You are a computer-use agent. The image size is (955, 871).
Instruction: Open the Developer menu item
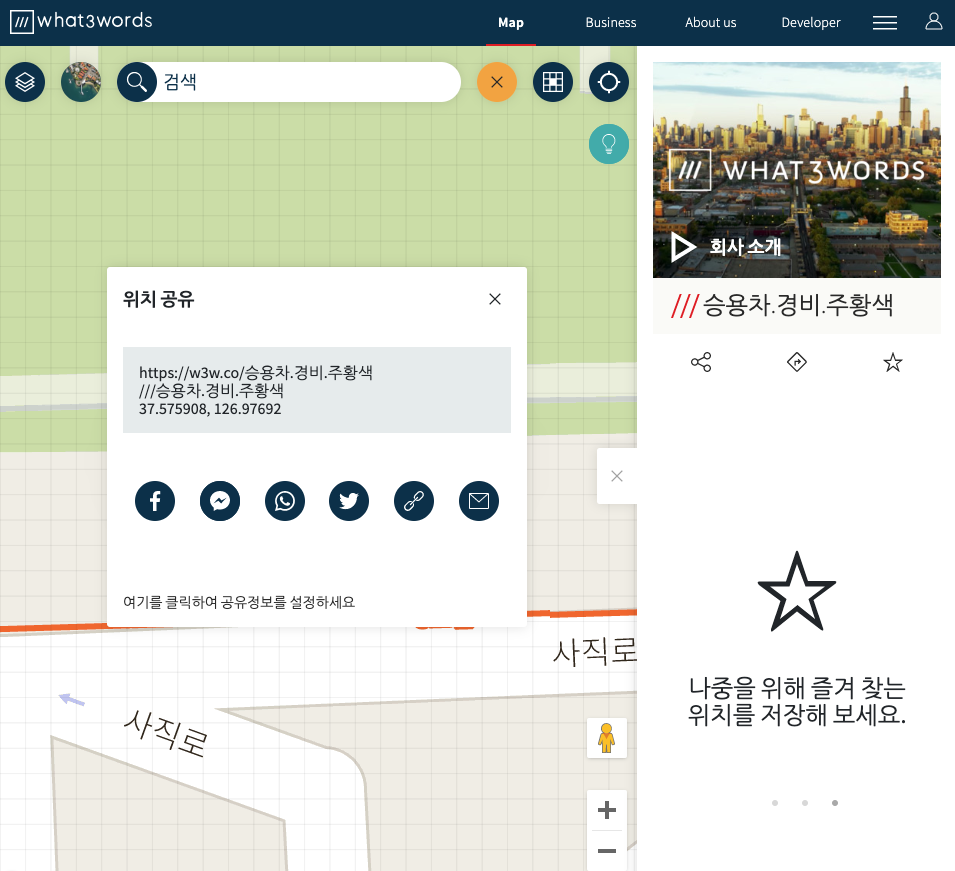[811, 23]
